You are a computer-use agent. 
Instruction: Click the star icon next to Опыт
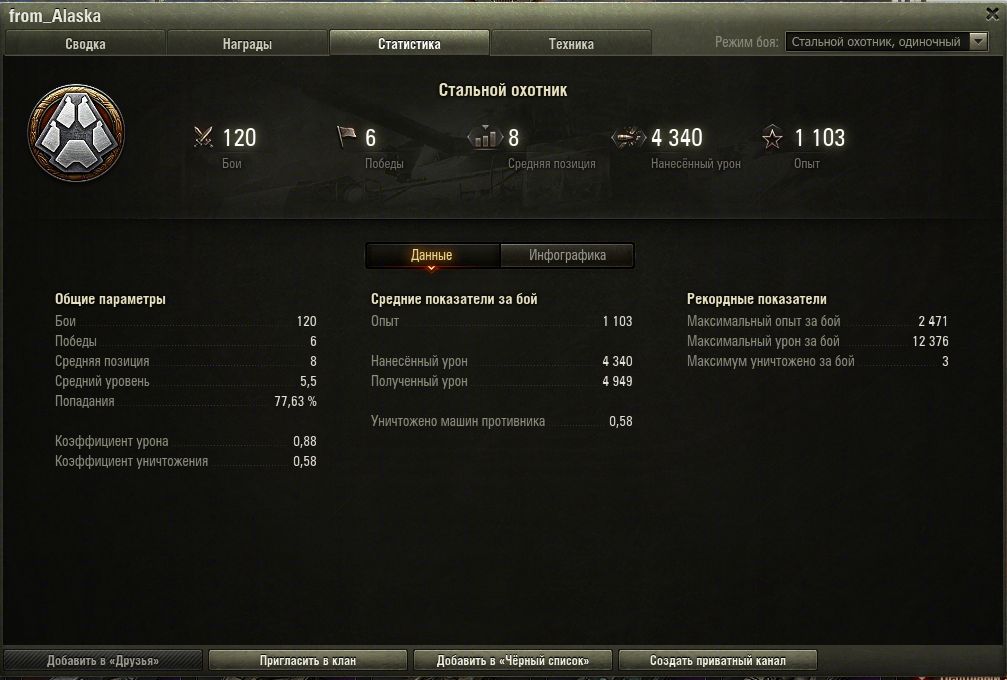tap(772, 137)
